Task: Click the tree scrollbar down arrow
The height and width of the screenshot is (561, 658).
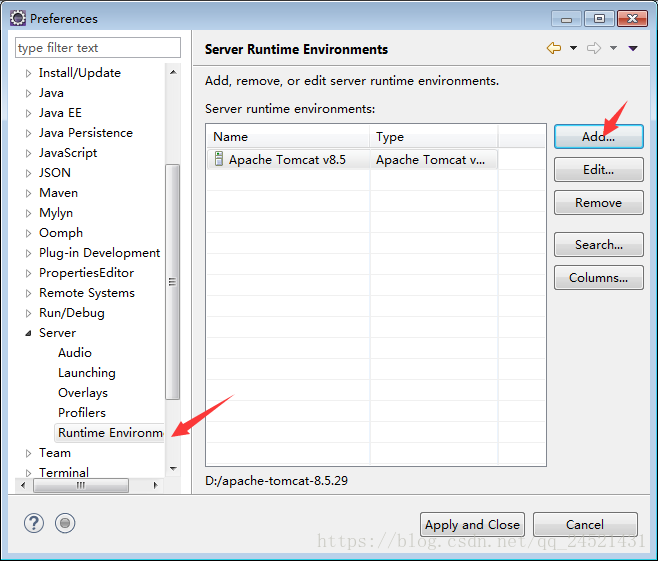Action: coord(173,468)
